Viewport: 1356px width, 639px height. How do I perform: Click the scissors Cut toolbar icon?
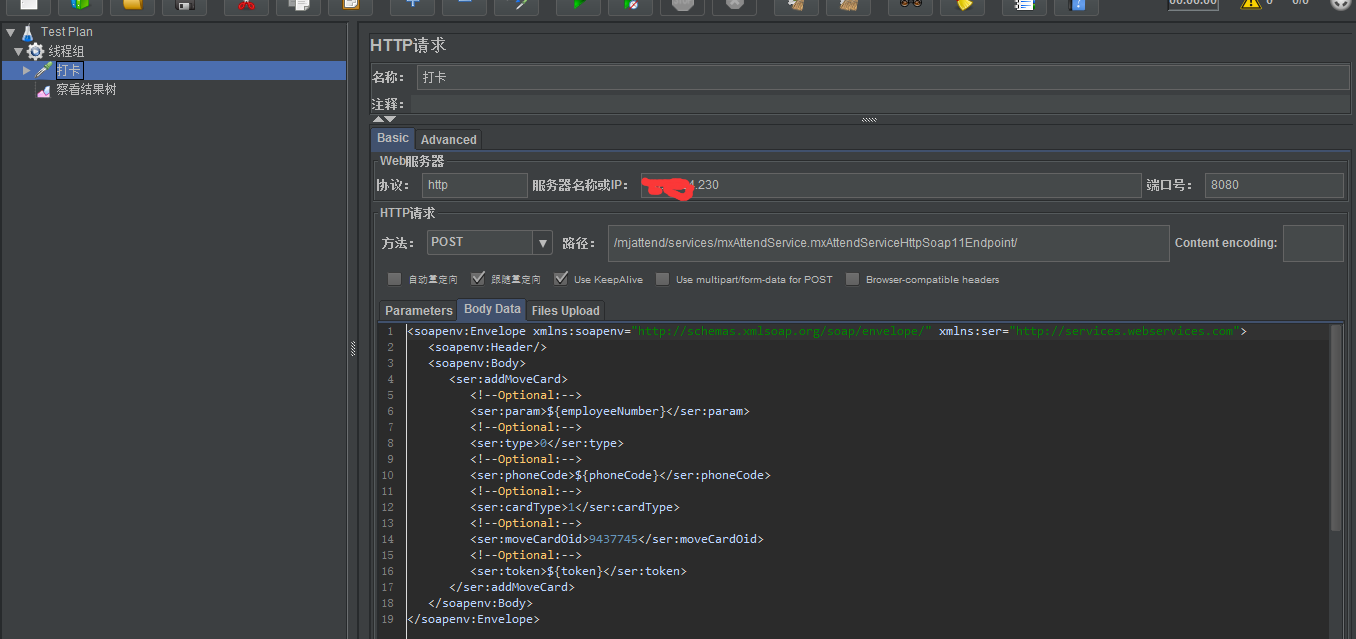tap(246, 5)
